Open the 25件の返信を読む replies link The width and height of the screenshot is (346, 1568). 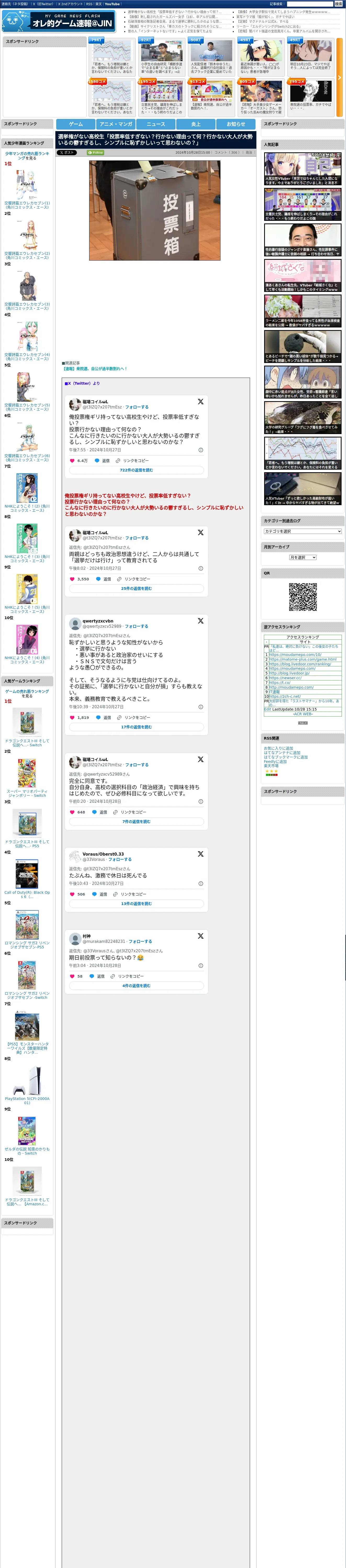[137, 589]
